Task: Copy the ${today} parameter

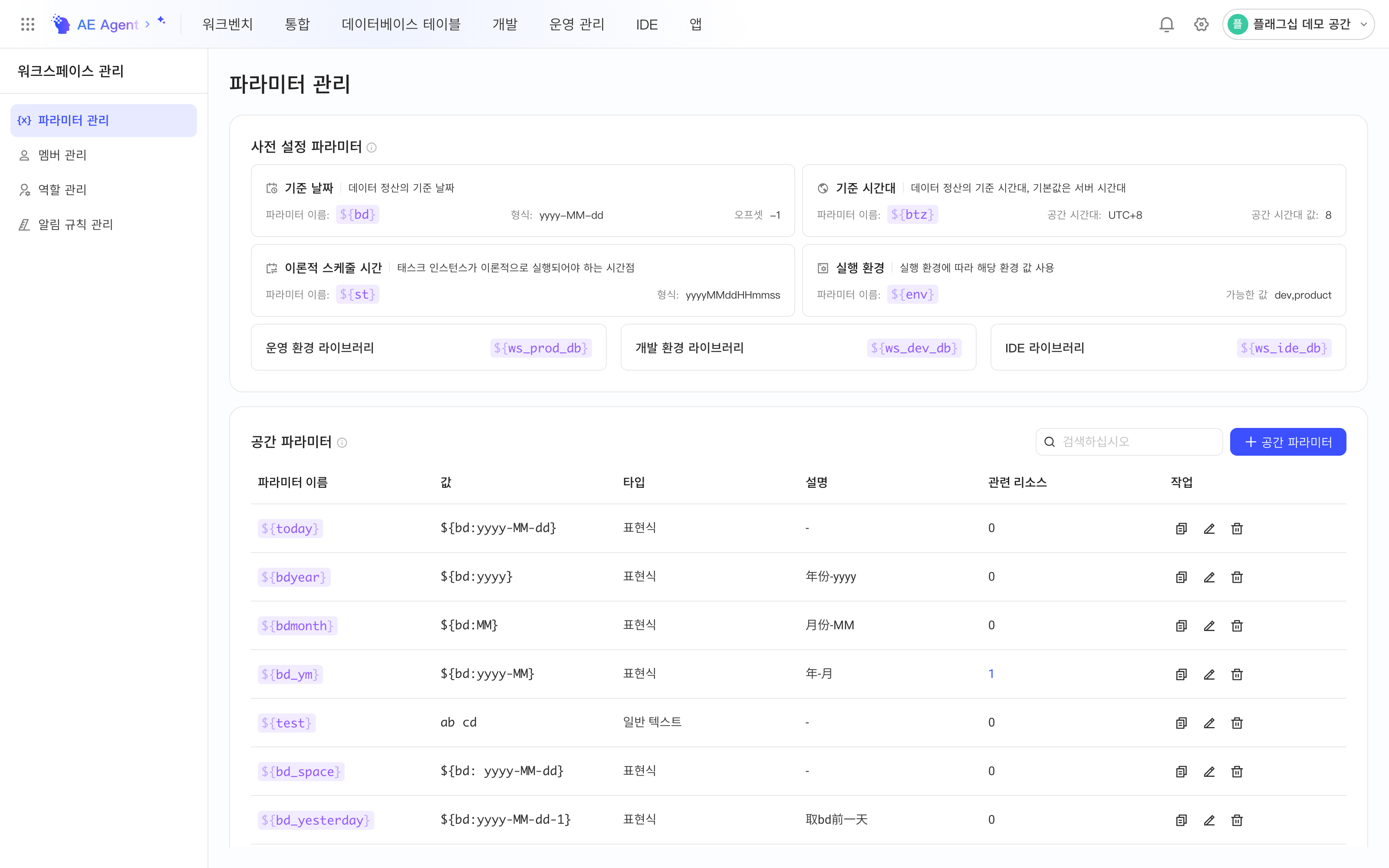Action: point(1181,528)
